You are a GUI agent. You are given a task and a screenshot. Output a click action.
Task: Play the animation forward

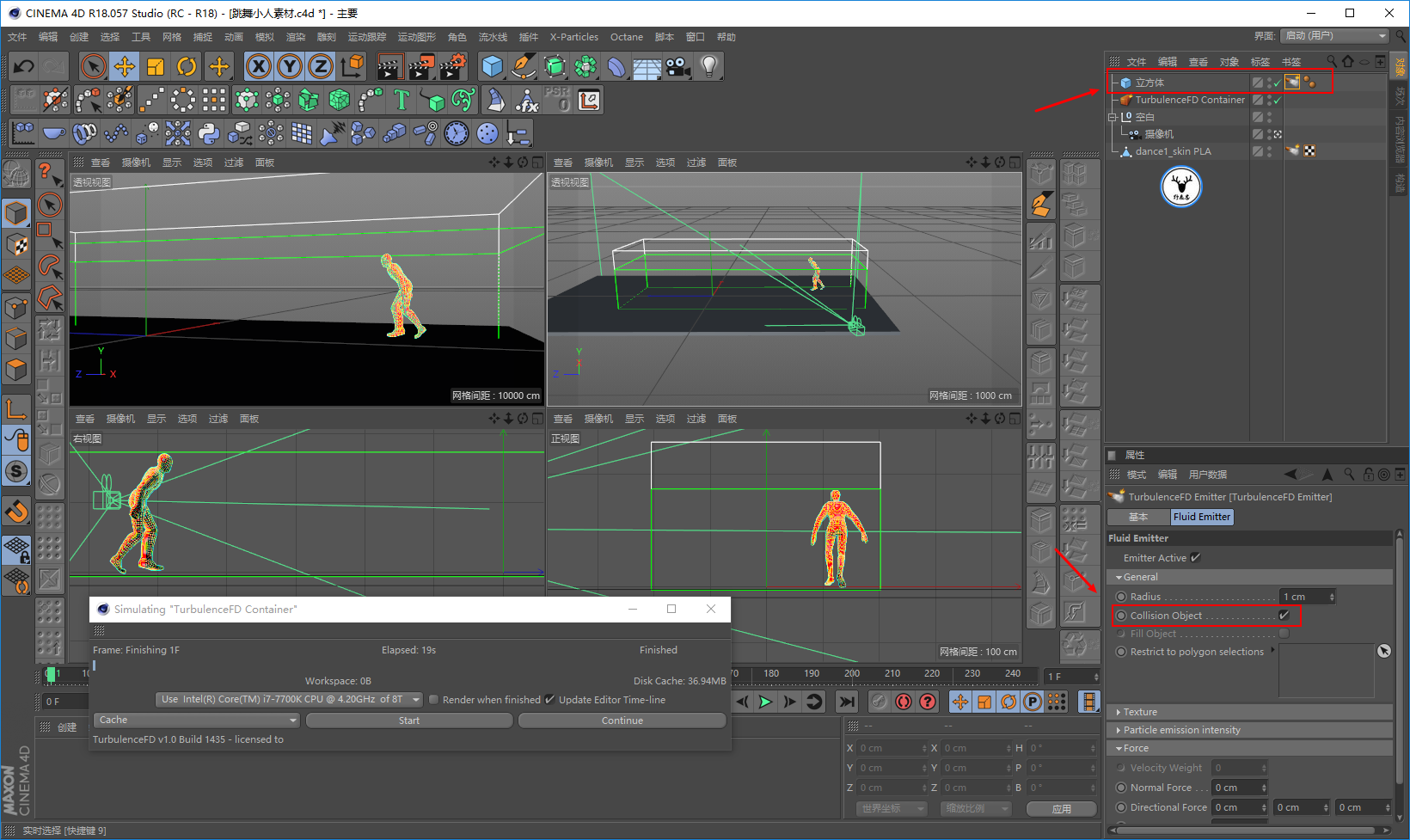coord(765,702)
